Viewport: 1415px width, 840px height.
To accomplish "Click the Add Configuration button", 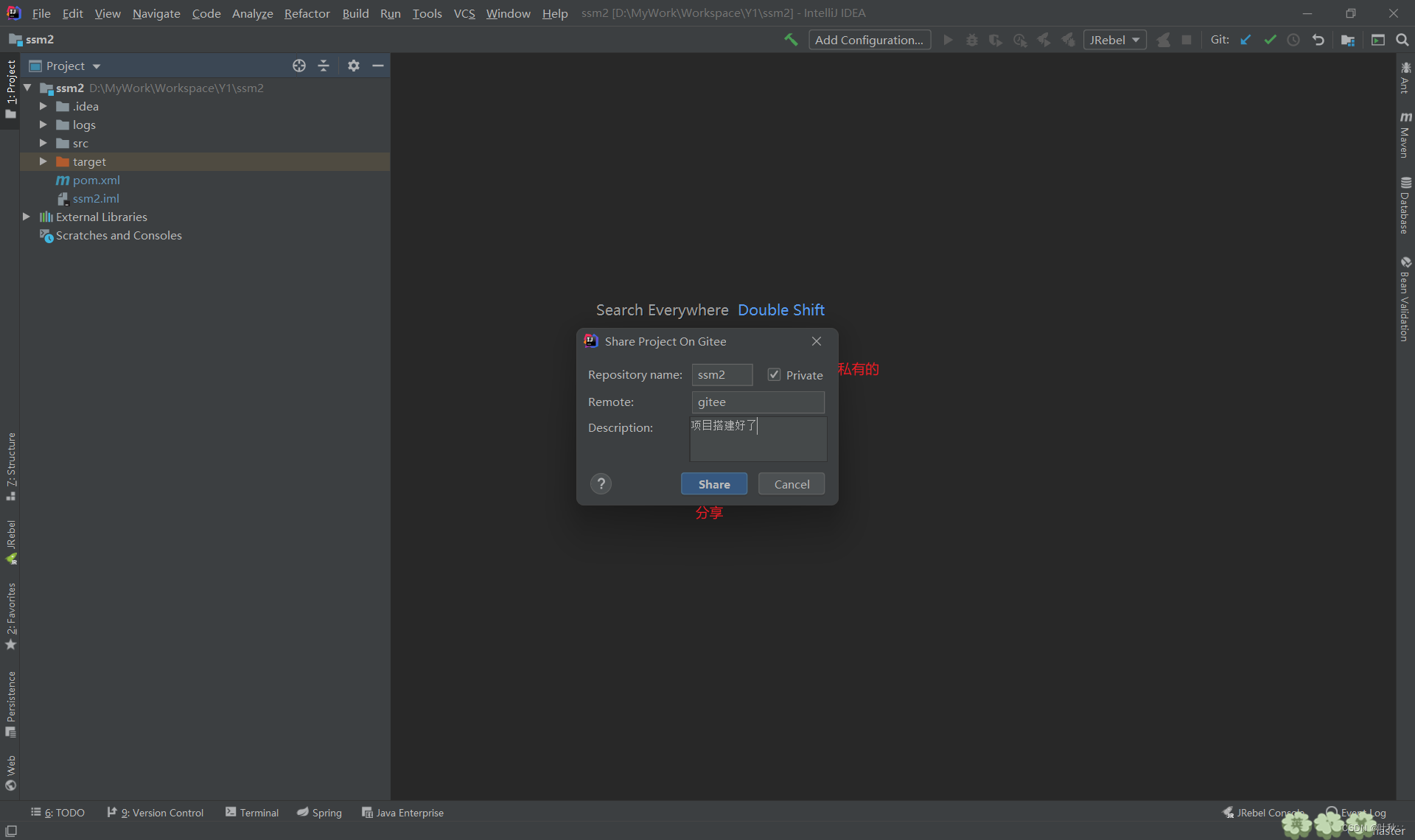I will (x=868, y=40).
